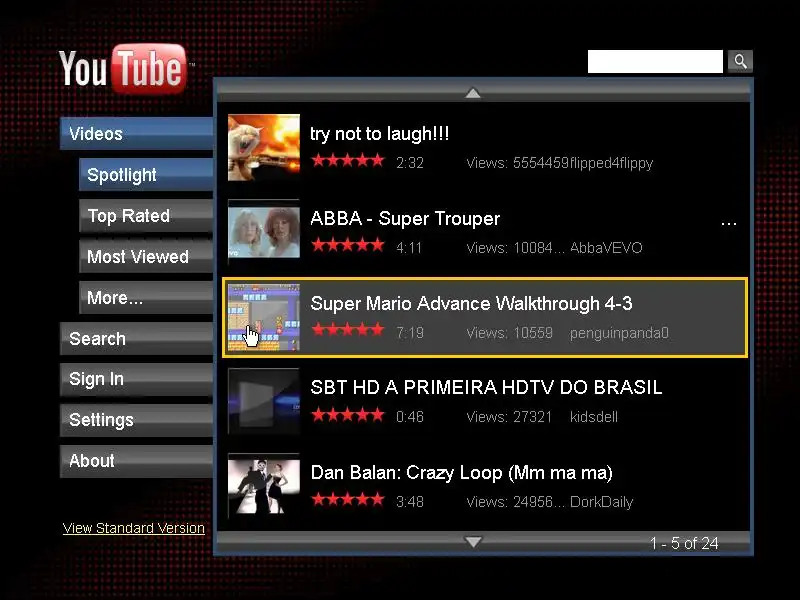This screenshot has height=600, width=800.
Task: Click uploader name kidsdell
Action: (594, 417)
